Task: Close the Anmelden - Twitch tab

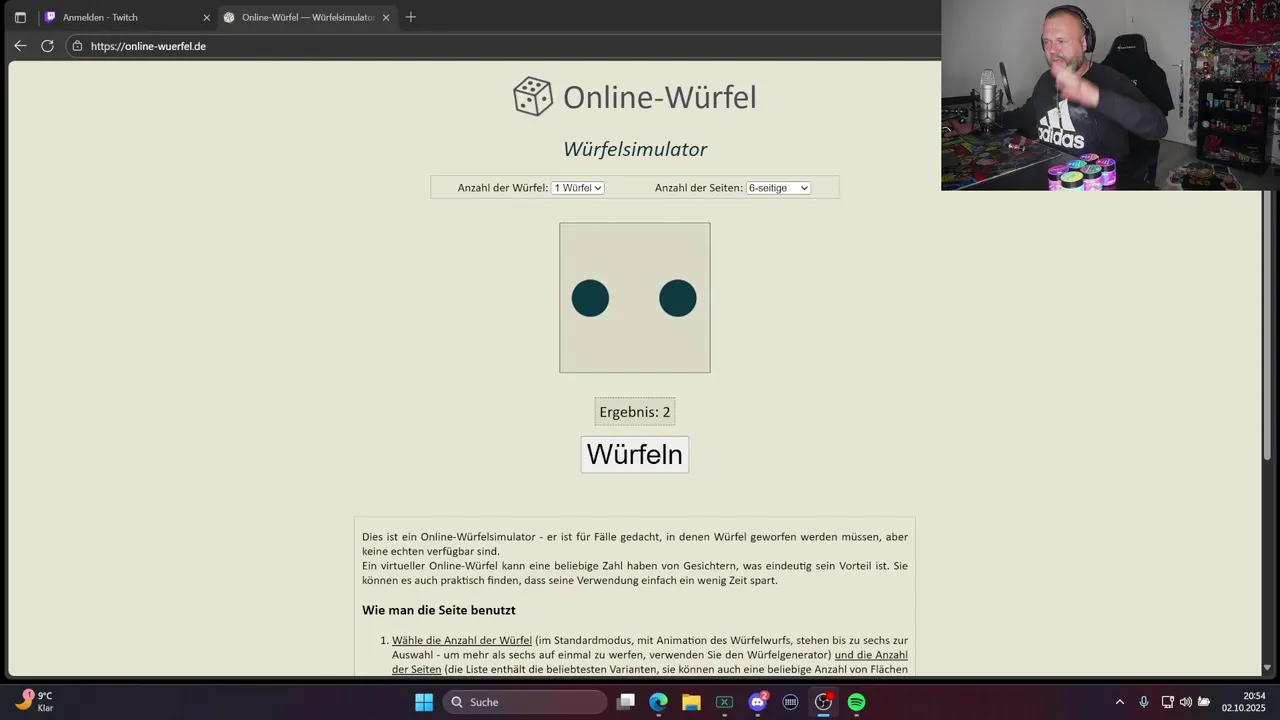Action: (x=207, y=17)
